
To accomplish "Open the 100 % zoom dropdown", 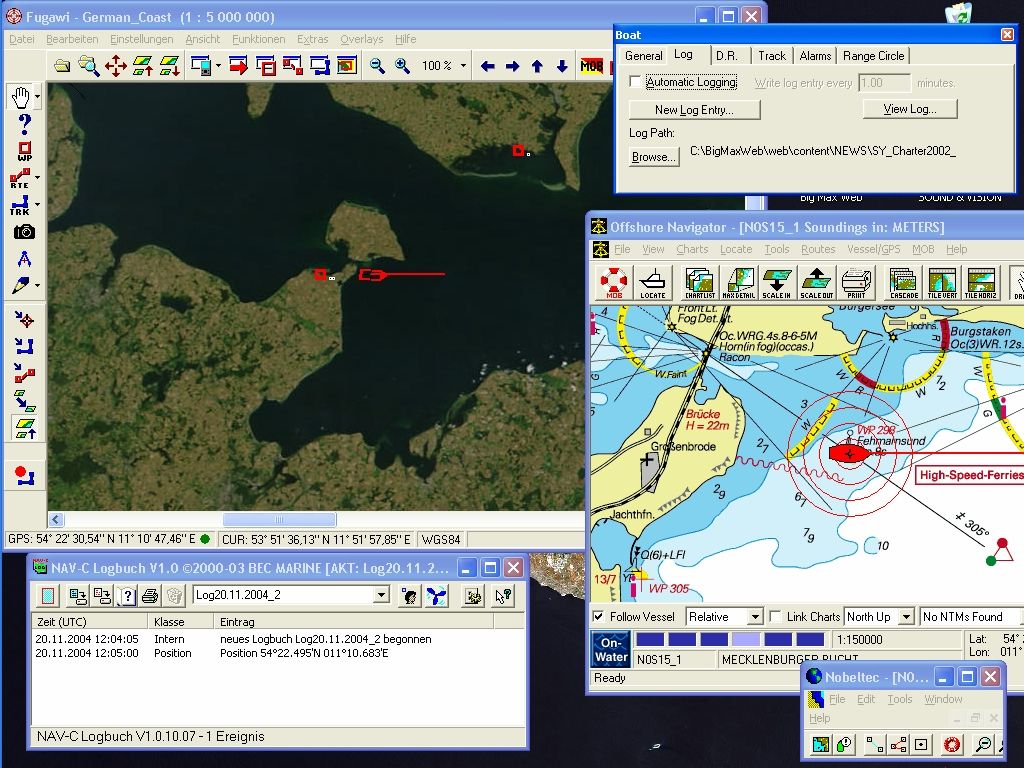I will [x=463, y=66].
